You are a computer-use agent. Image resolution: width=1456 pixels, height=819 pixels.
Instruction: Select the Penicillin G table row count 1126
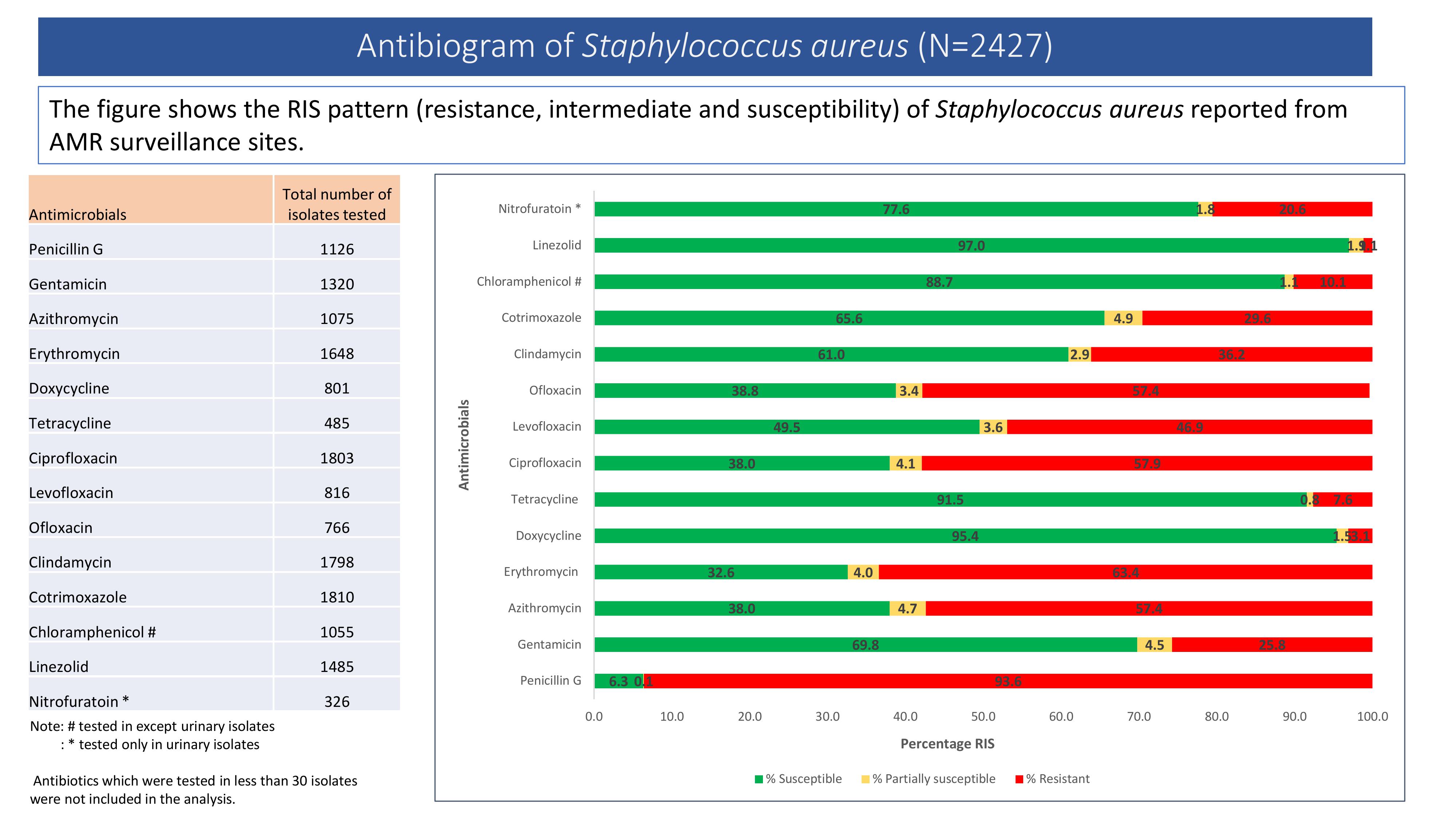coord(337,249)
